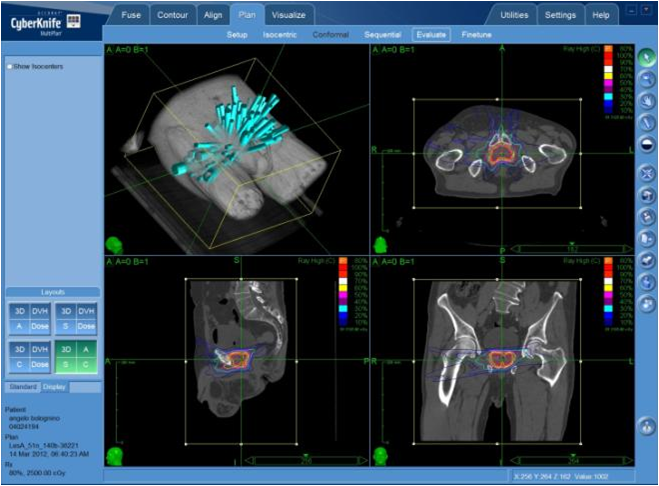Image resolution: width=659 pixels, height=486 pixels.
Task: Click the green orientation figure in 3D view
Action: click(x=114, y=243)
